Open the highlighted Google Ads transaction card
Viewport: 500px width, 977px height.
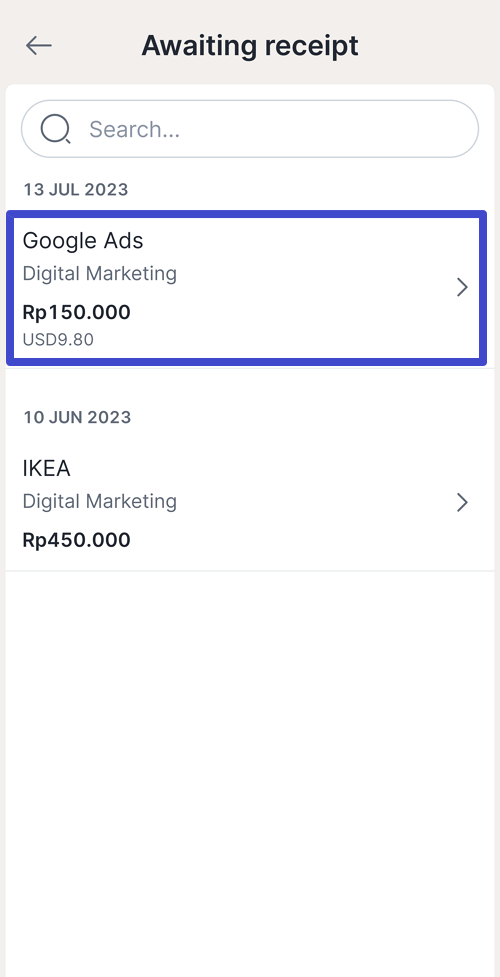point(246,288)
